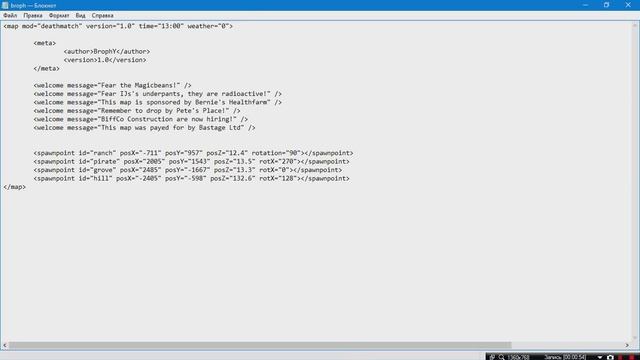
Task: Click the author BrophY line
Action: point(107,51)
